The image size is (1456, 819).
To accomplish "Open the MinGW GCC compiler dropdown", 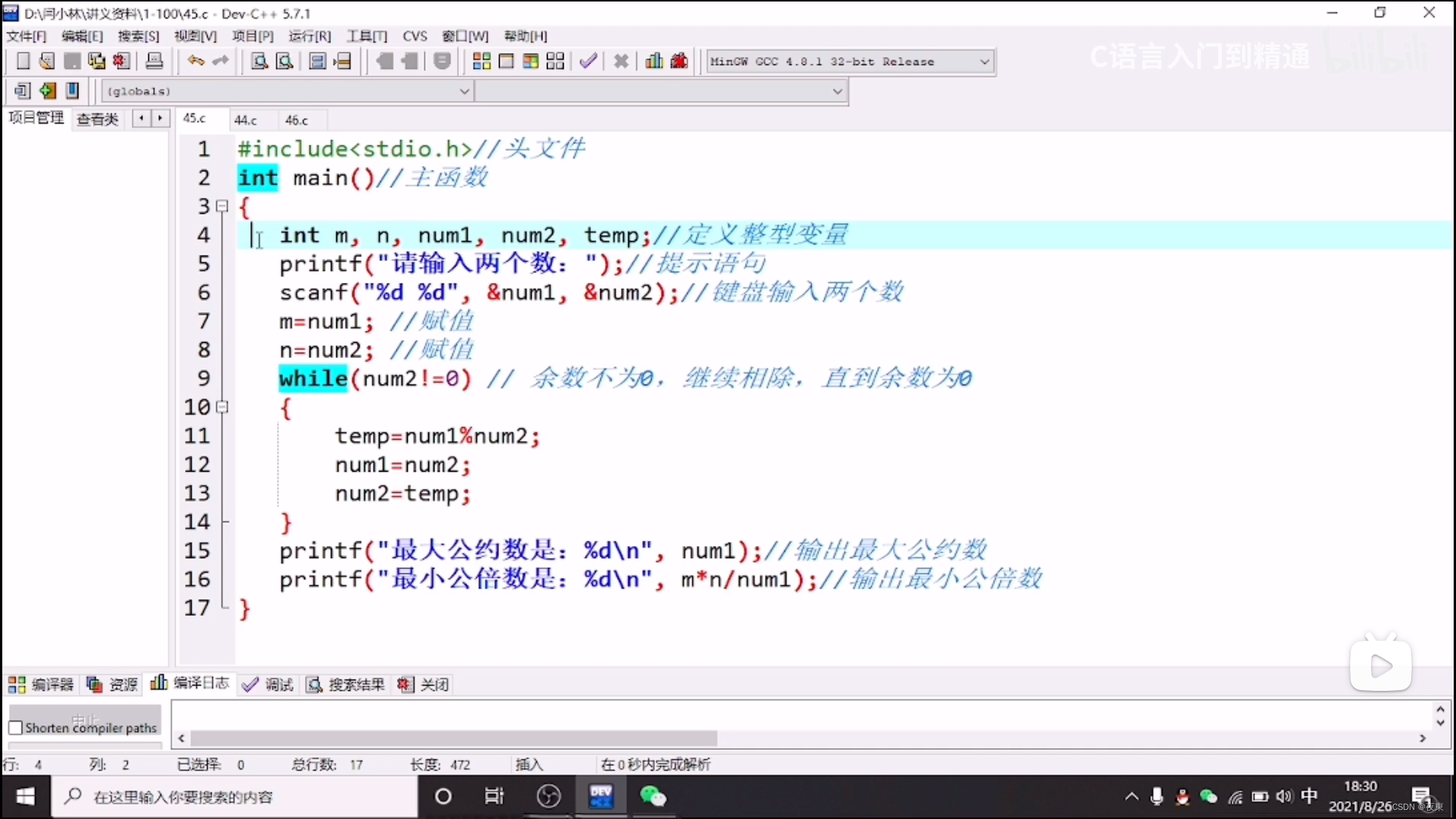I will click(x=984, y=61).
